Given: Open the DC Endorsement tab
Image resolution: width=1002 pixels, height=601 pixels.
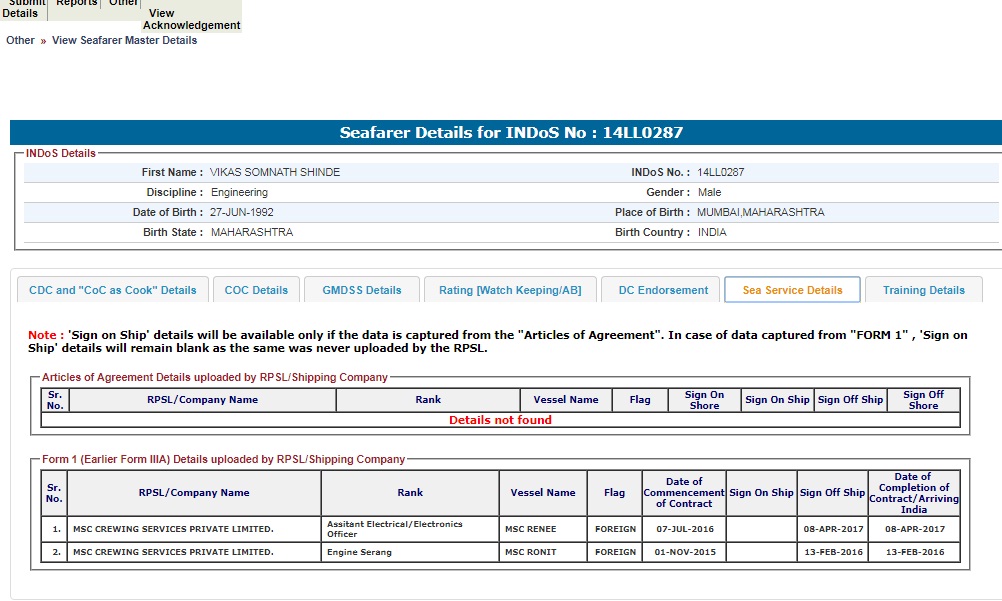Looking at the screenshot, I should [x=663, y=290].
